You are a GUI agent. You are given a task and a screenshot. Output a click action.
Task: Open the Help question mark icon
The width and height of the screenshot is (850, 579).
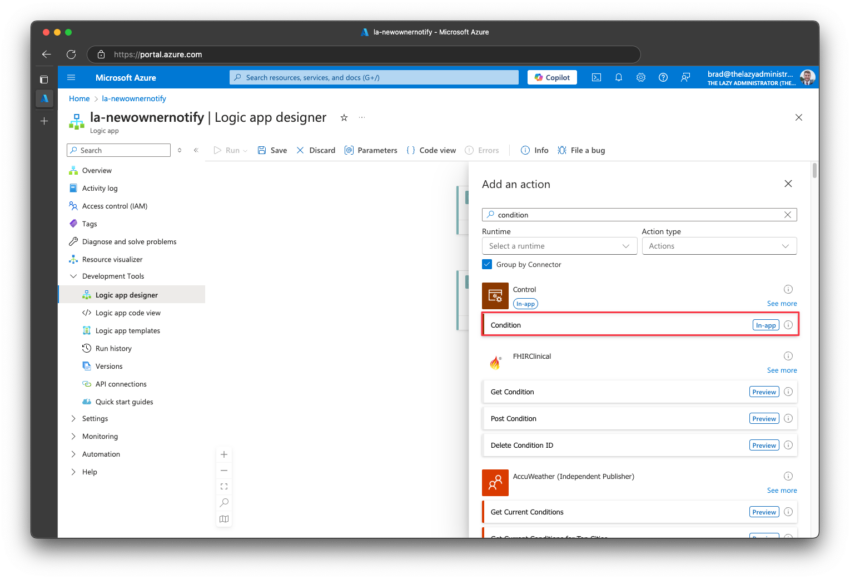point(663,78)
